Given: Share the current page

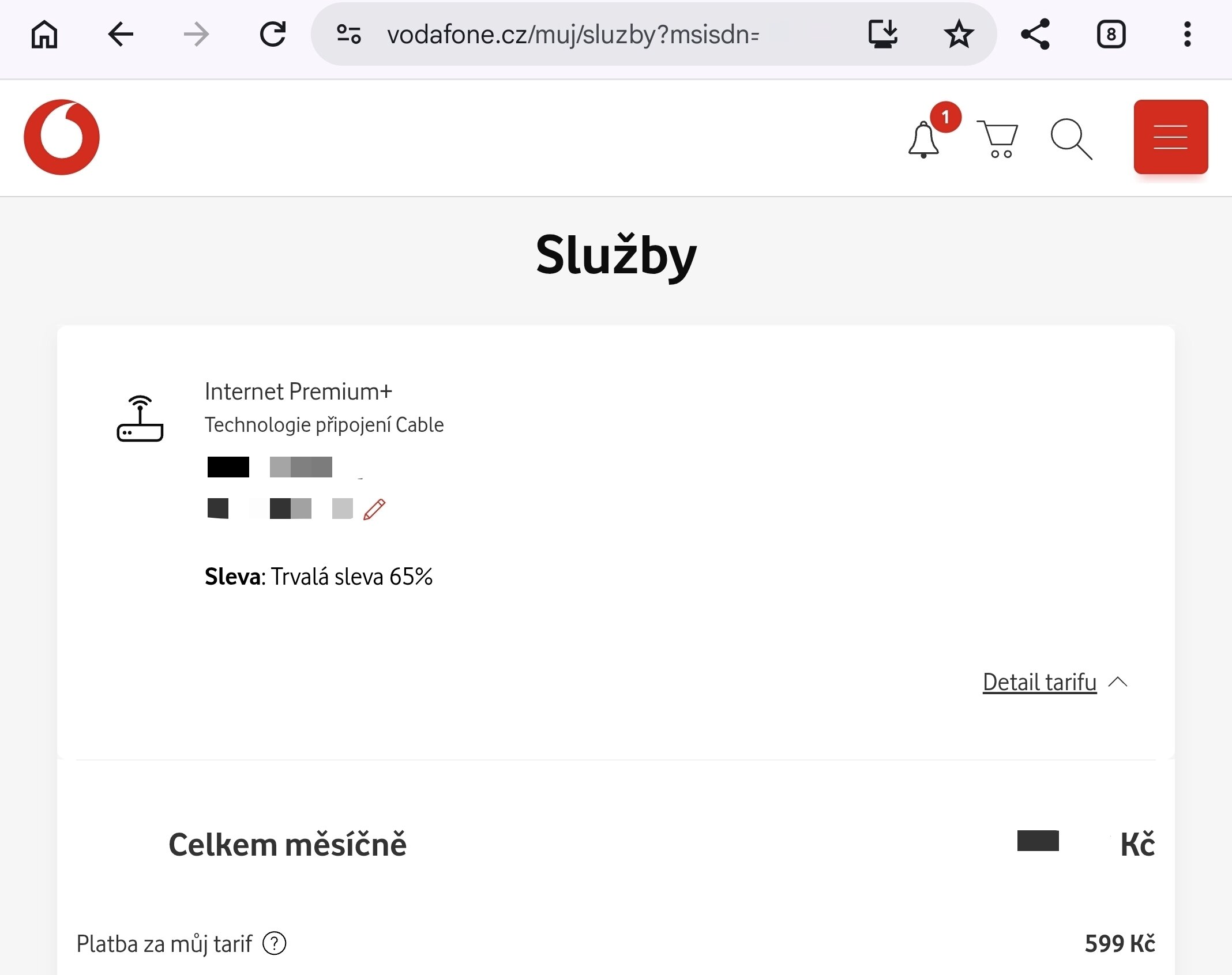Looking at the screenshot, I should (1035, 35).
